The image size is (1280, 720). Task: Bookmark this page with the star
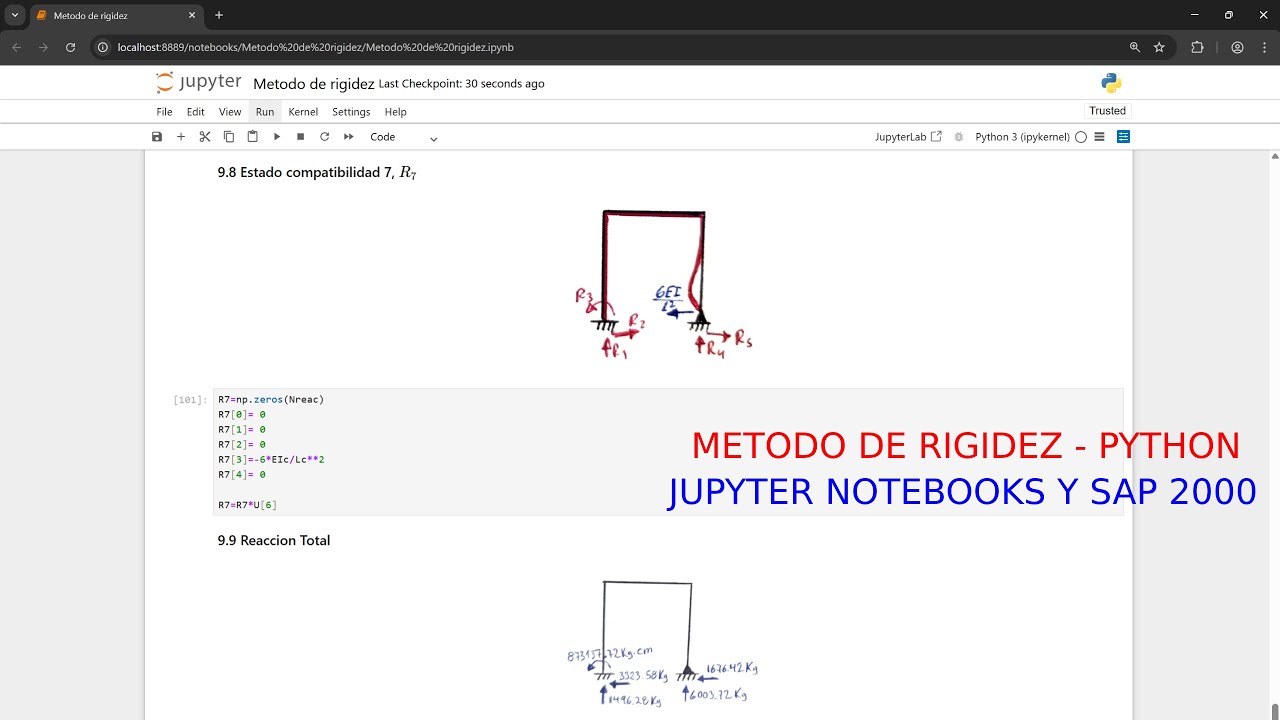pyautogui.click(x=1160, y=47)
